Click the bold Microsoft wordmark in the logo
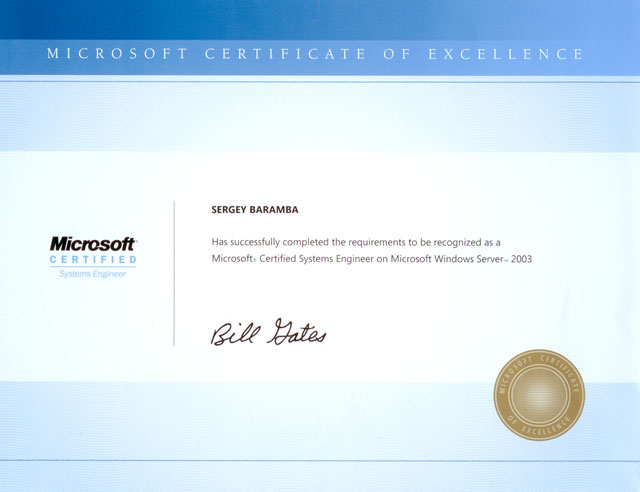This screenshot has width=640, height=492. (x=93, y=244)
